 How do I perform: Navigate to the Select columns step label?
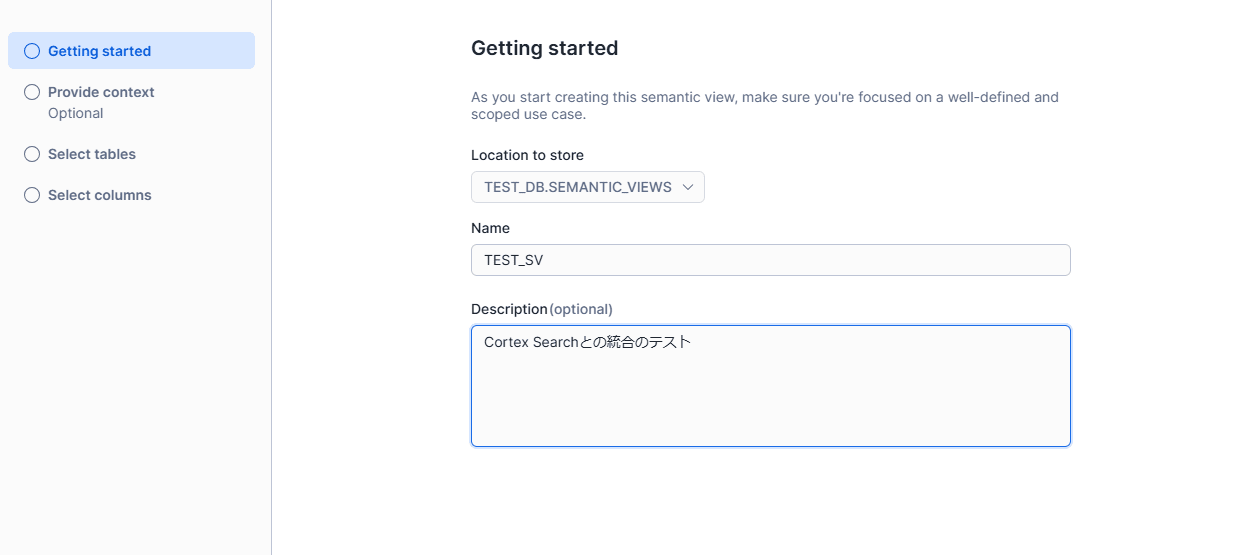(100, 195)
